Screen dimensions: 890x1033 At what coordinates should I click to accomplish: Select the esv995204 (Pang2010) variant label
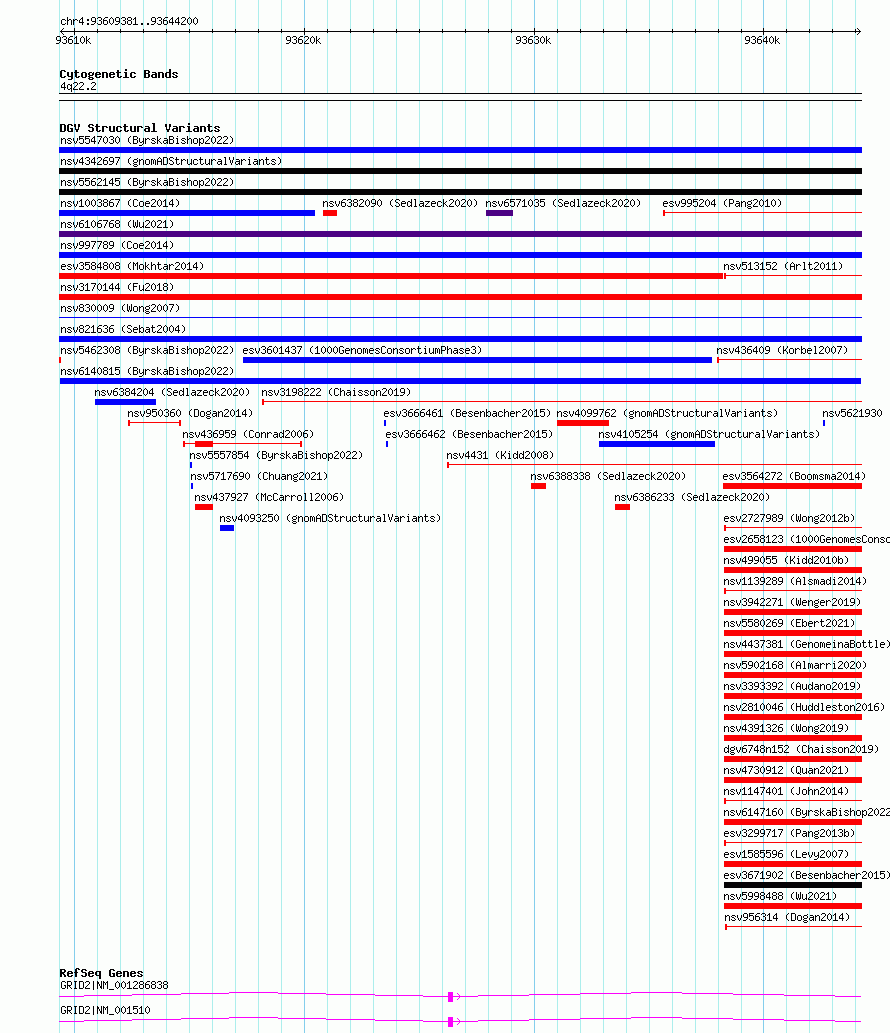click(x=722, y=204)
